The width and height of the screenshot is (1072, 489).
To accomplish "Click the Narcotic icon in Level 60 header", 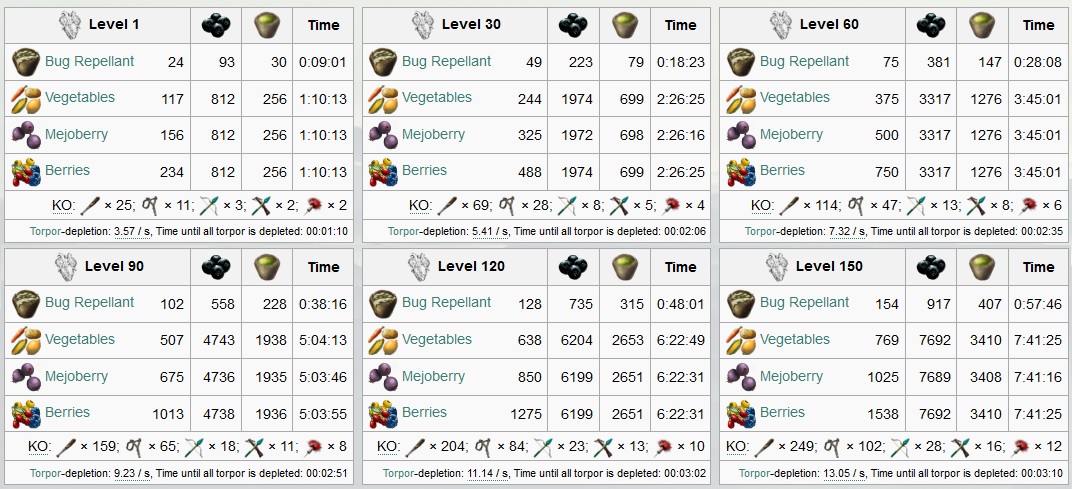I will [x=982, y=26].
